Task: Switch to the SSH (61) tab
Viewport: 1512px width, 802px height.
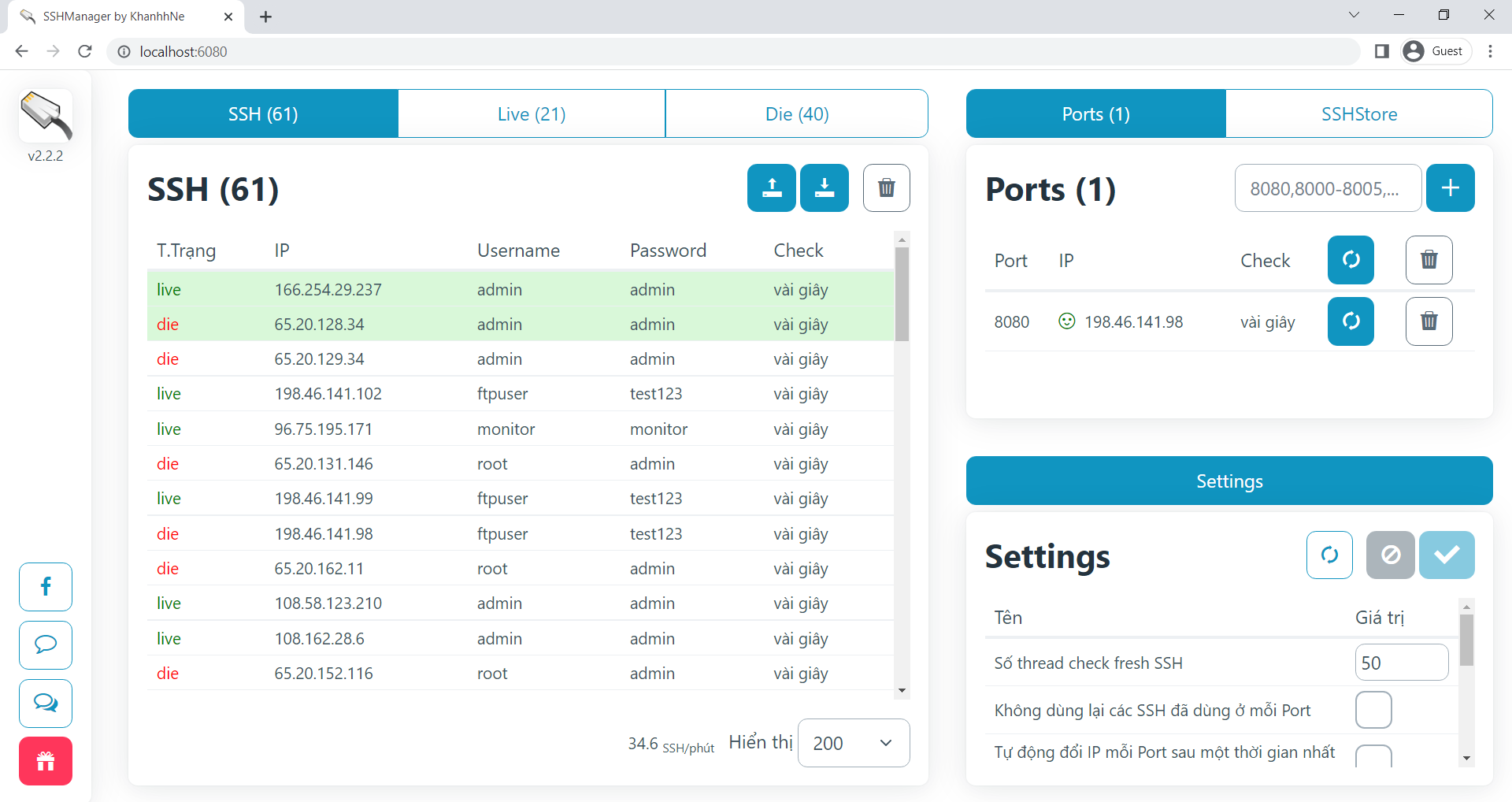Action: coord(263,113)
